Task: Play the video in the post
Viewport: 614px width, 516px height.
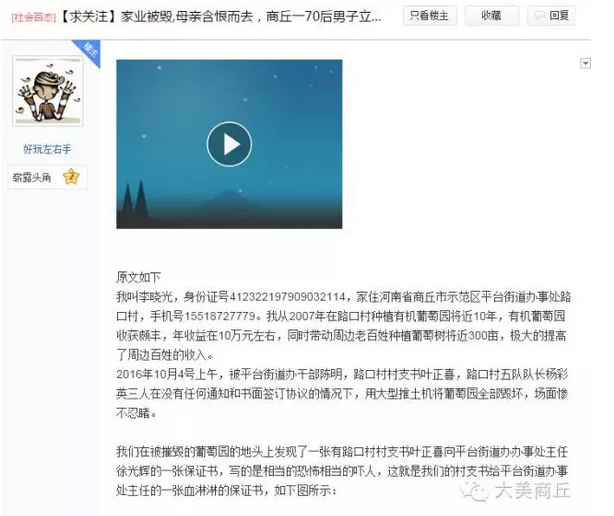Action: pos(229,144)
